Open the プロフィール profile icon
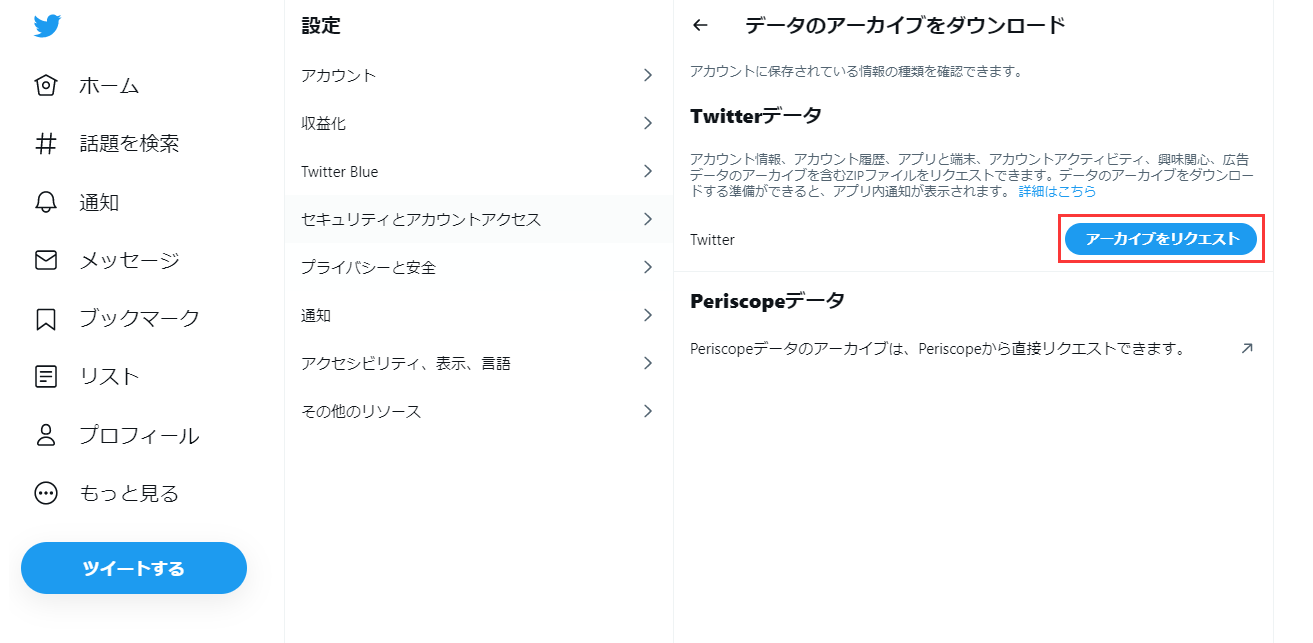 (46, 434)
